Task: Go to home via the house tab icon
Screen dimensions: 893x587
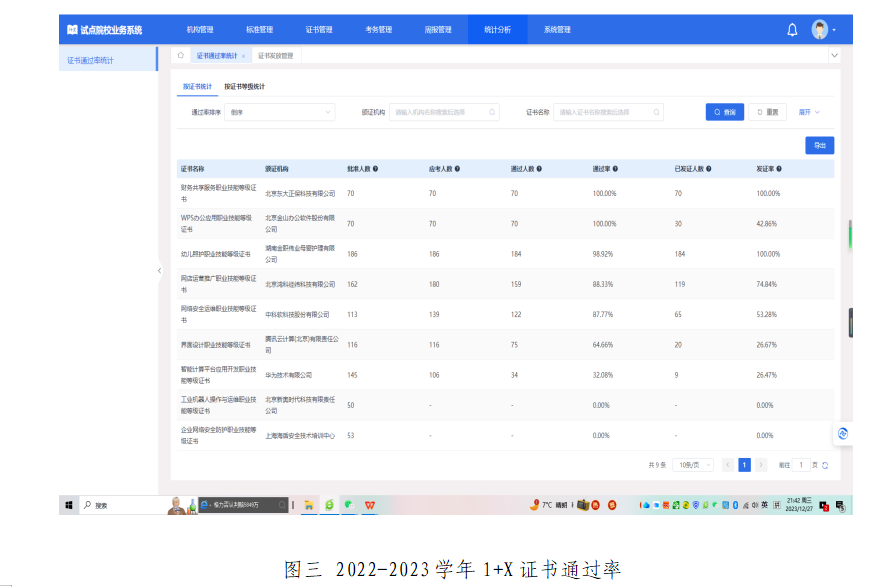Action: 181,55
